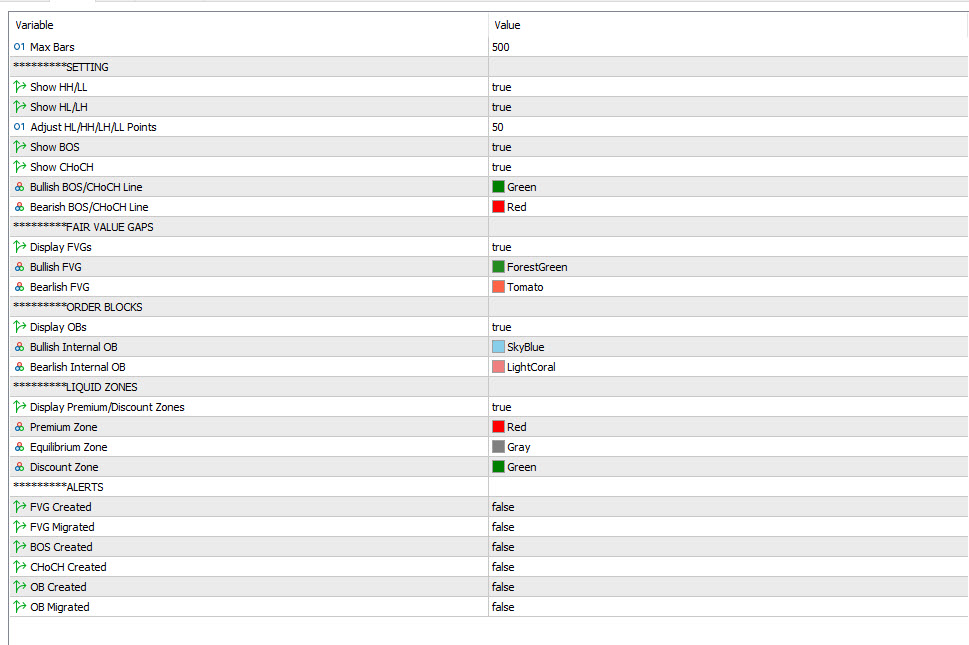Click the Value column header
Viewport: 969px width, 645px height.
coord(507,25)
